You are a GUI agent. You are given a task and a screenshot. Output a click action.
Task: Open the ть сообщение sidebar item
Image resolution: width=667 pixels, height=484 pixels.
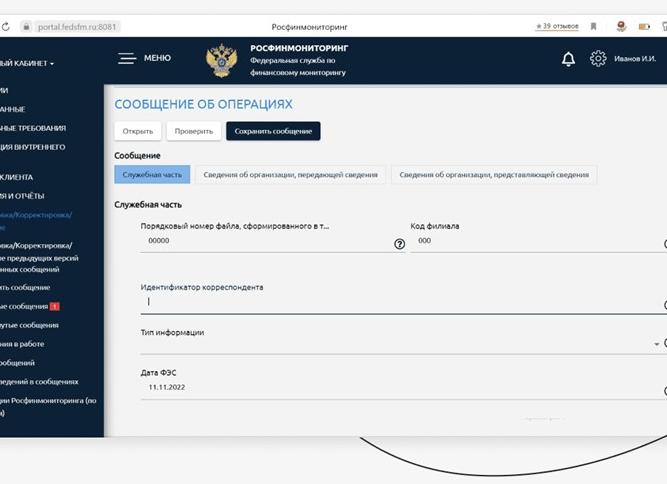pyautogui.click(x=25, y=288)
